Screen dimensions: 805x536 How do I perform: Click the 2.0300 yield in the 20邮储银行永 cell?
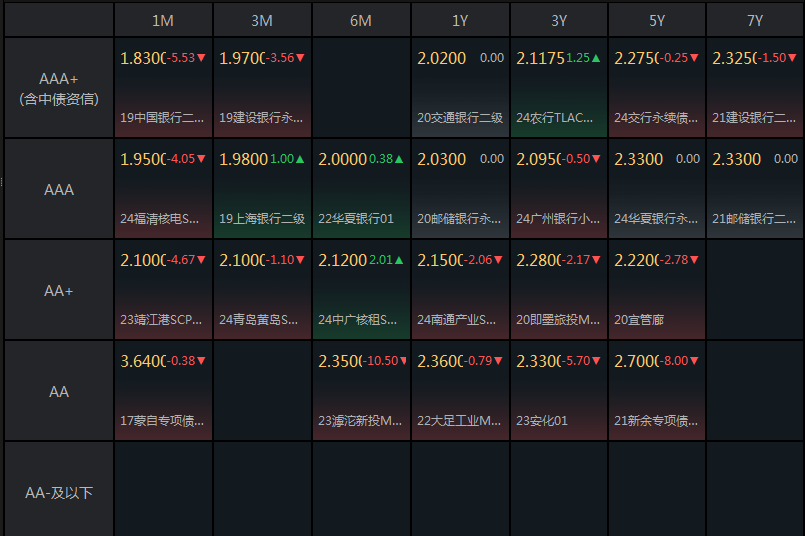coord(441,159)
